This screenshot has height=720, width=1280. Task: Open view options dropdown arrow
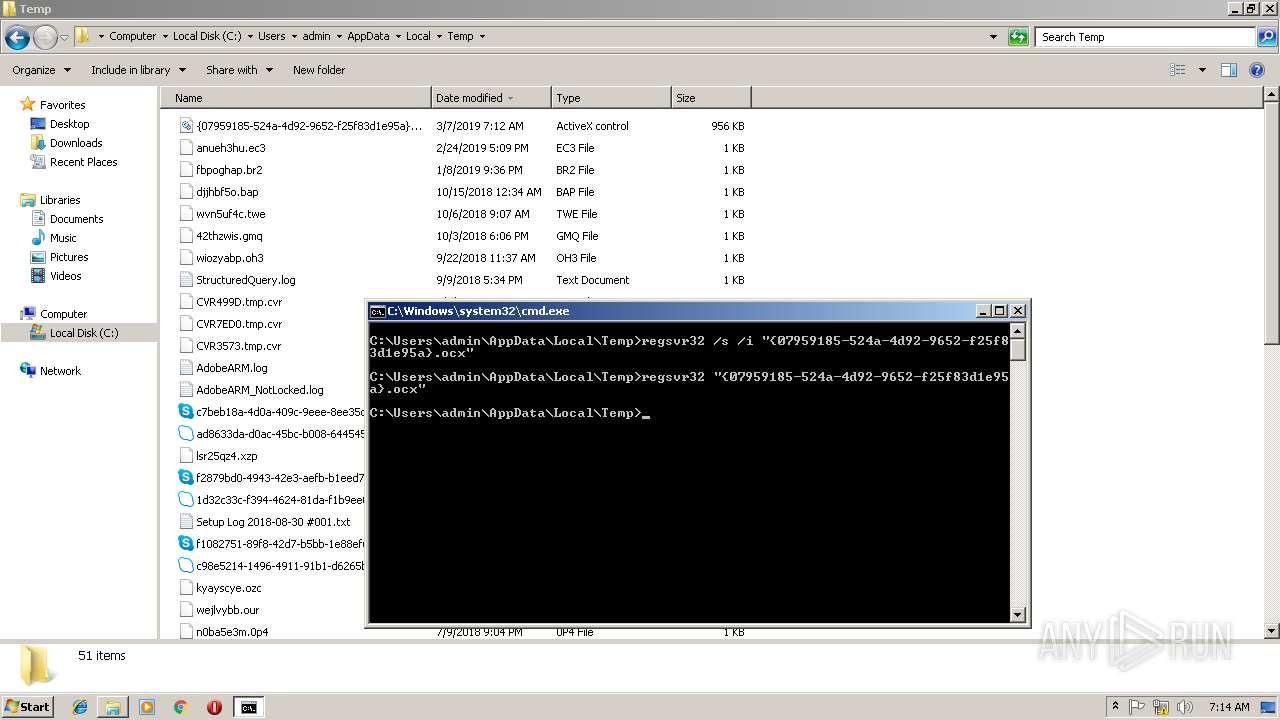pyautogui.click(x=1202, y=70)
